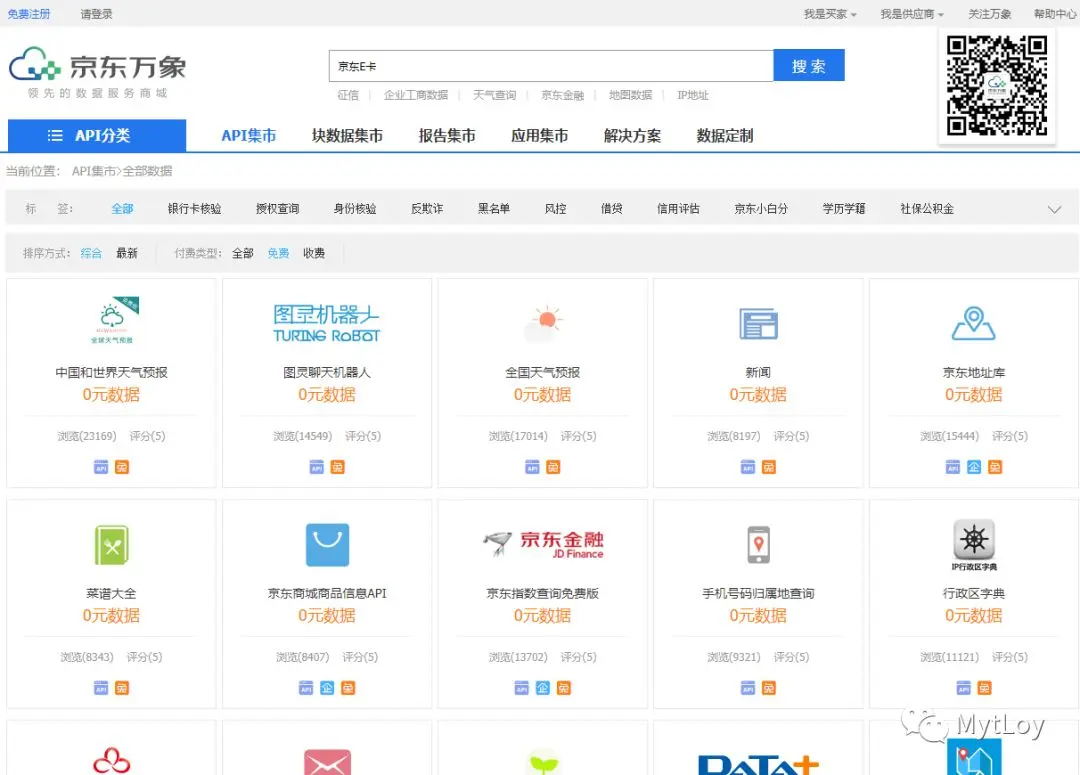The image size is (1080, 775).
Task: Click API badge under 中国和世界天气预报
Action: point(101,467)
